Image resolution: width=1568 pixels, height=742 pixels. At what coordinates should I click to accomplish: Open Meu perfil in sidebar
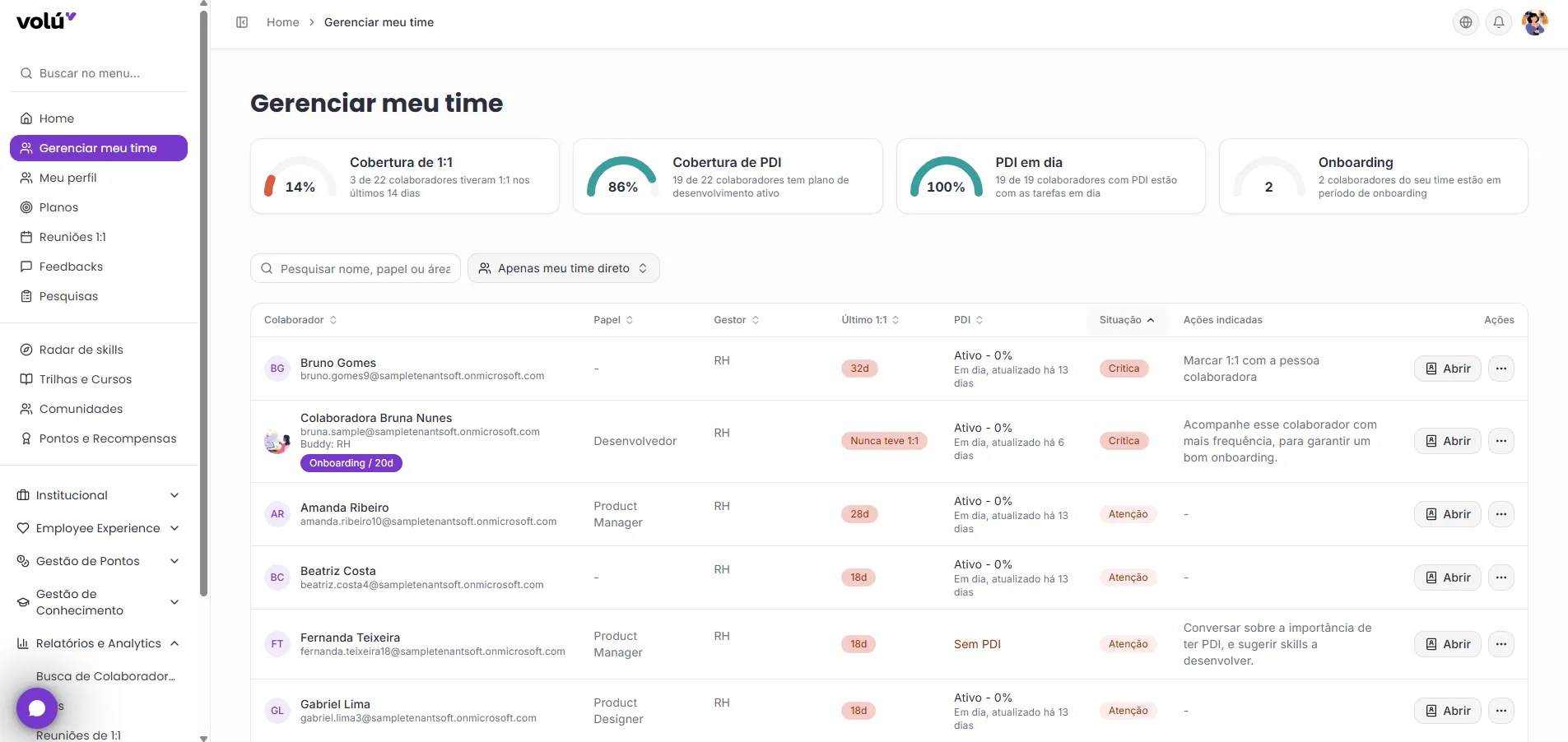(x=99, y=178)
